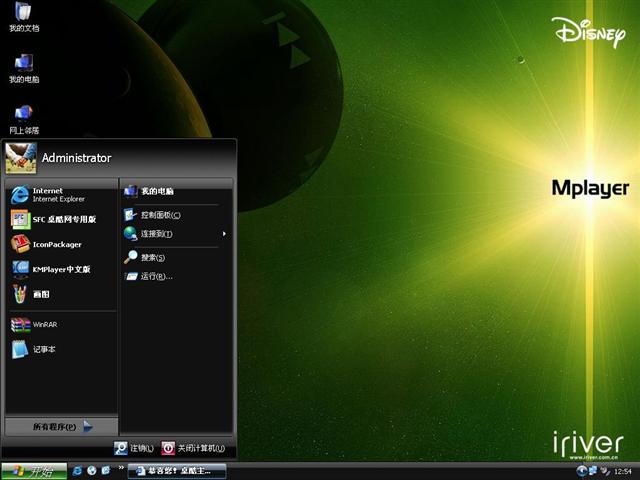Click the first round system tray icon
The height and width of the screenshot is (480, 640).
click(x=581, y=471)
